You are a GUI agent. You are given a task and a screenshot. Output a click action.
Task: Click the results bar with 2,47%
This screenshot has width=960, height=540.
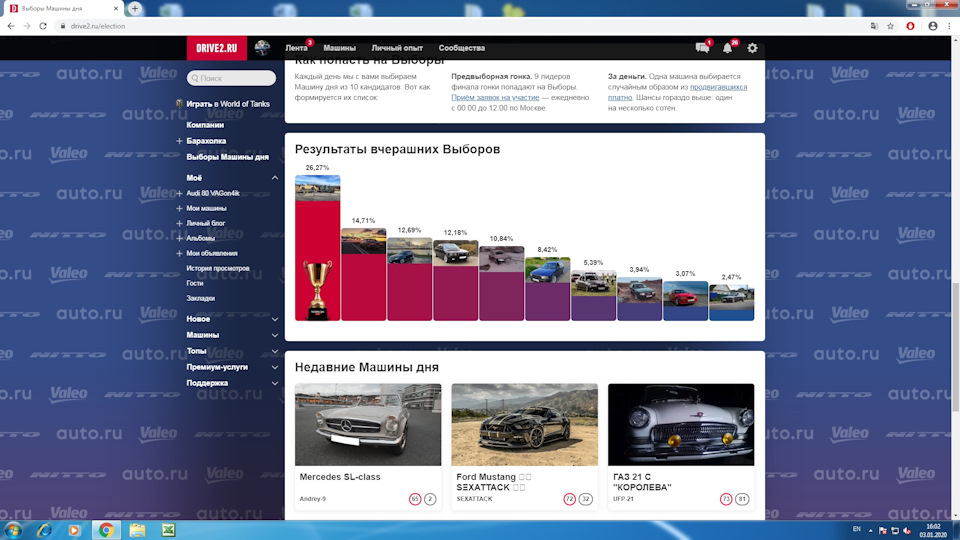pos(732,302)
